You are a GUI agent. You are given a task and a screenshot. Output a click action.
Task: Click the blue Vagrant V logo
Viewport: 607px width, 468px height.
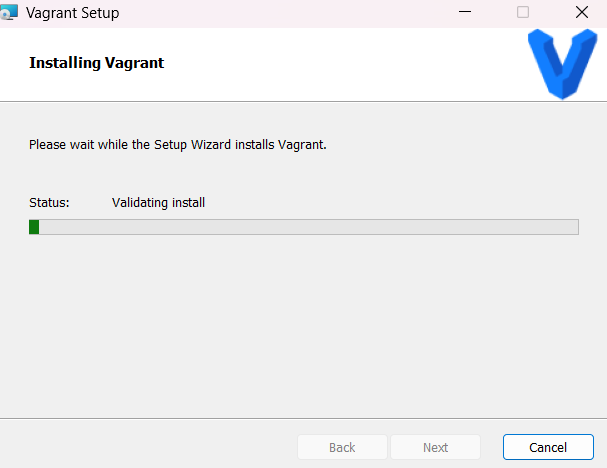561,64
